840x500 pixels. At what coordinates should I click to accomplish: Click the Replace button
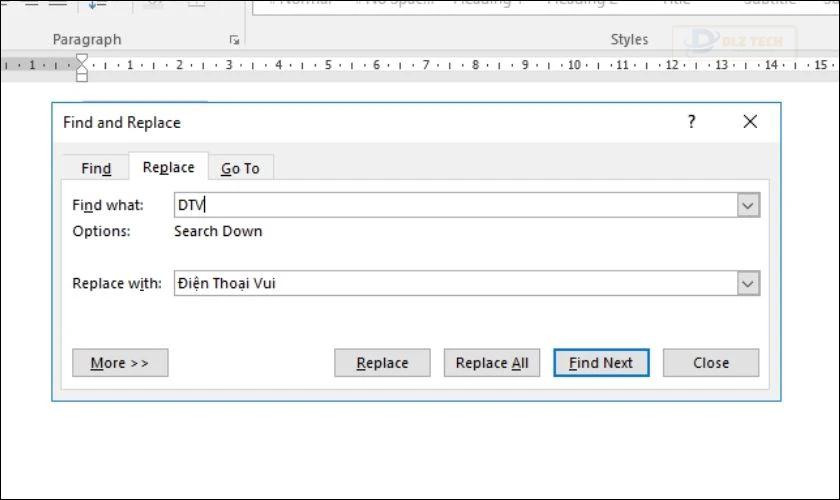pyautogui.click(x=382, y=363)
